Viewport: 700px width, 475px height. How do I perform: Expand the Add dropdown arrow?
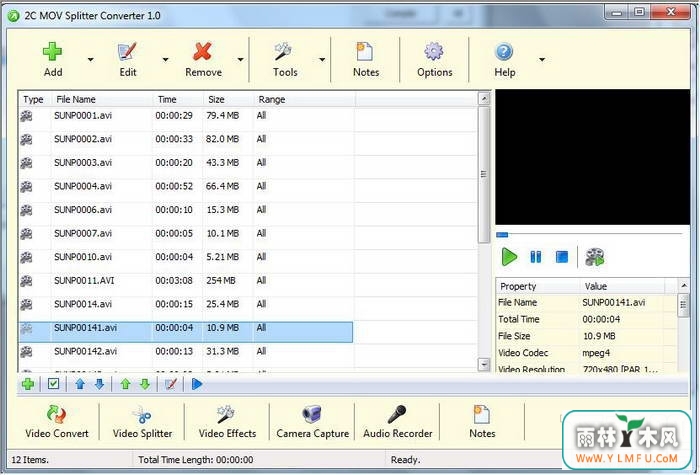pyautogui.click(x=91, y=59)
